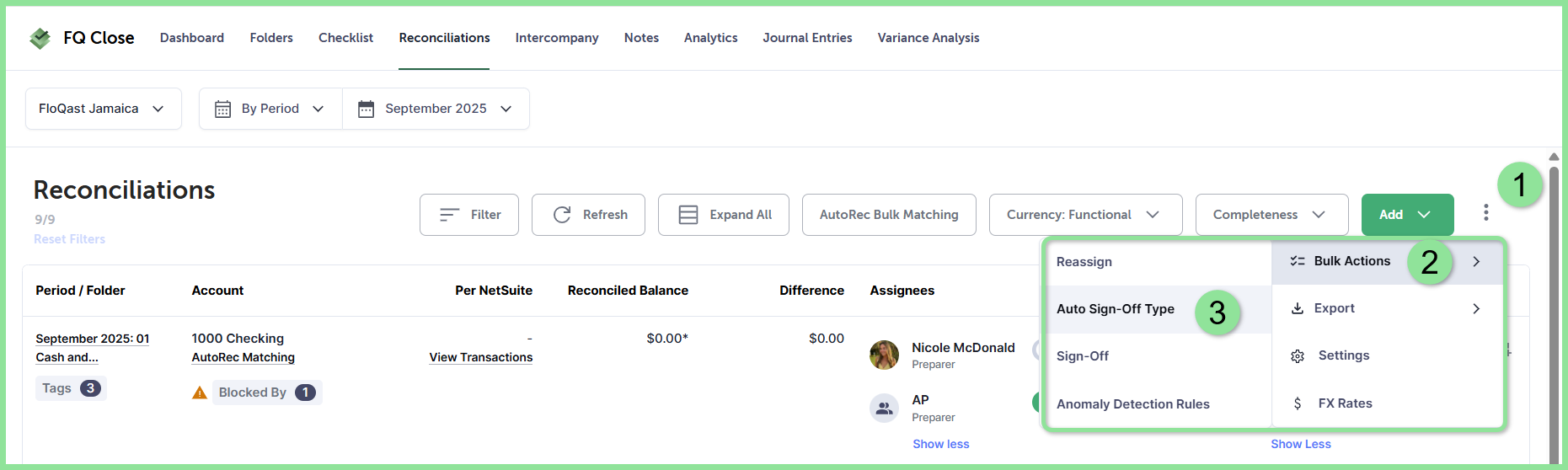
Task: Click the By Period calendar icon
Action: (x=222, y=109)
